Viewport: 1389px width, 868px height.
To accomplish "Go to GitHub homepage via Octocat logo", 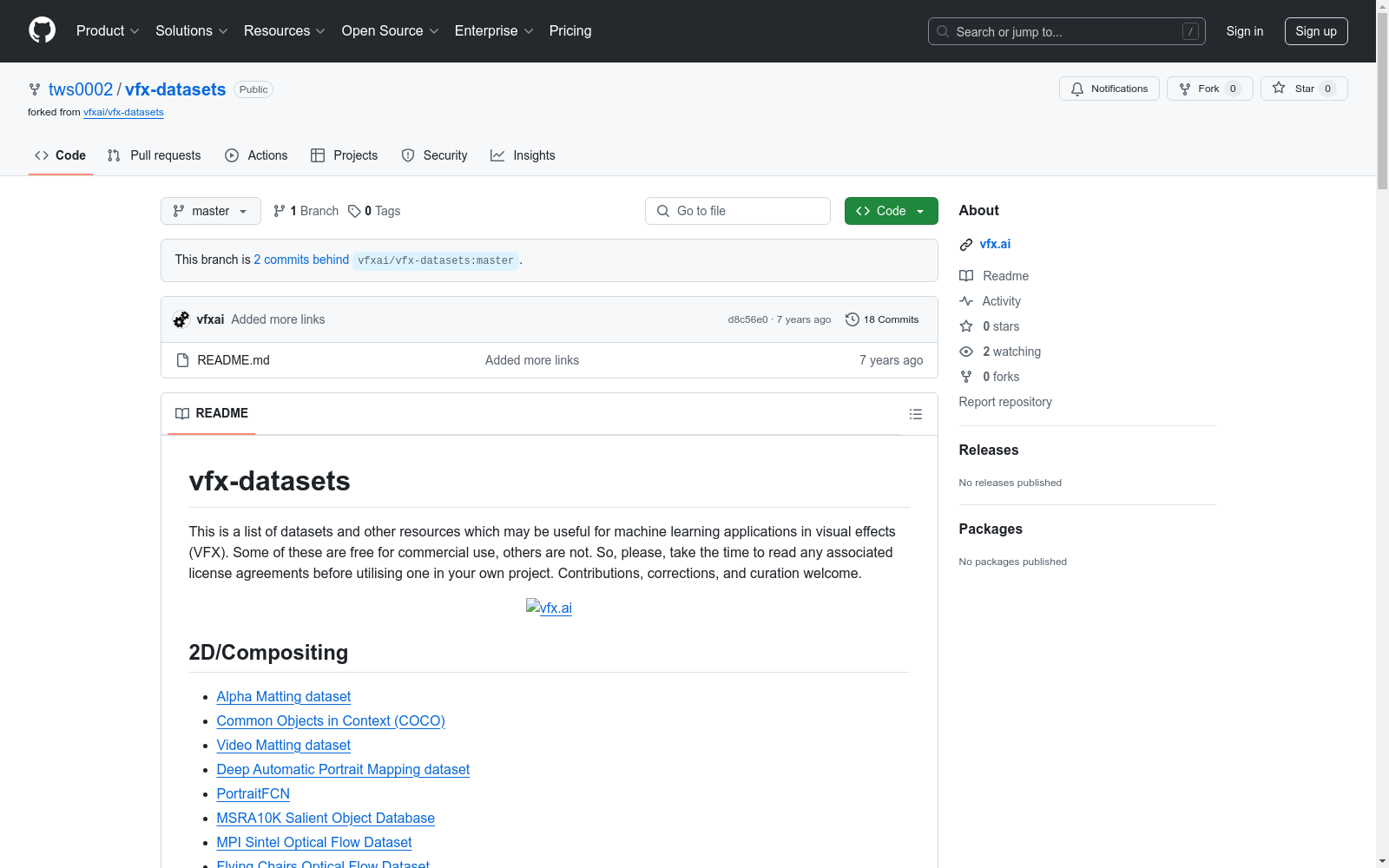I will click(x=42, y=30).
